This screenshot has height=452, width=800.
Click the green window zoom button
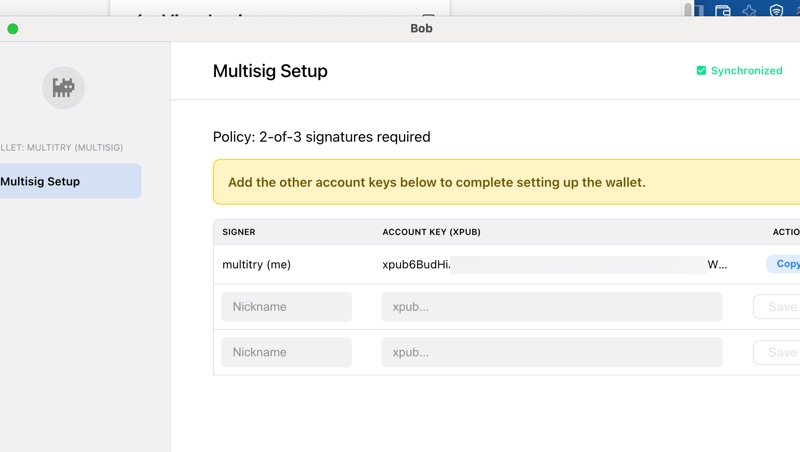coord(13,29)
